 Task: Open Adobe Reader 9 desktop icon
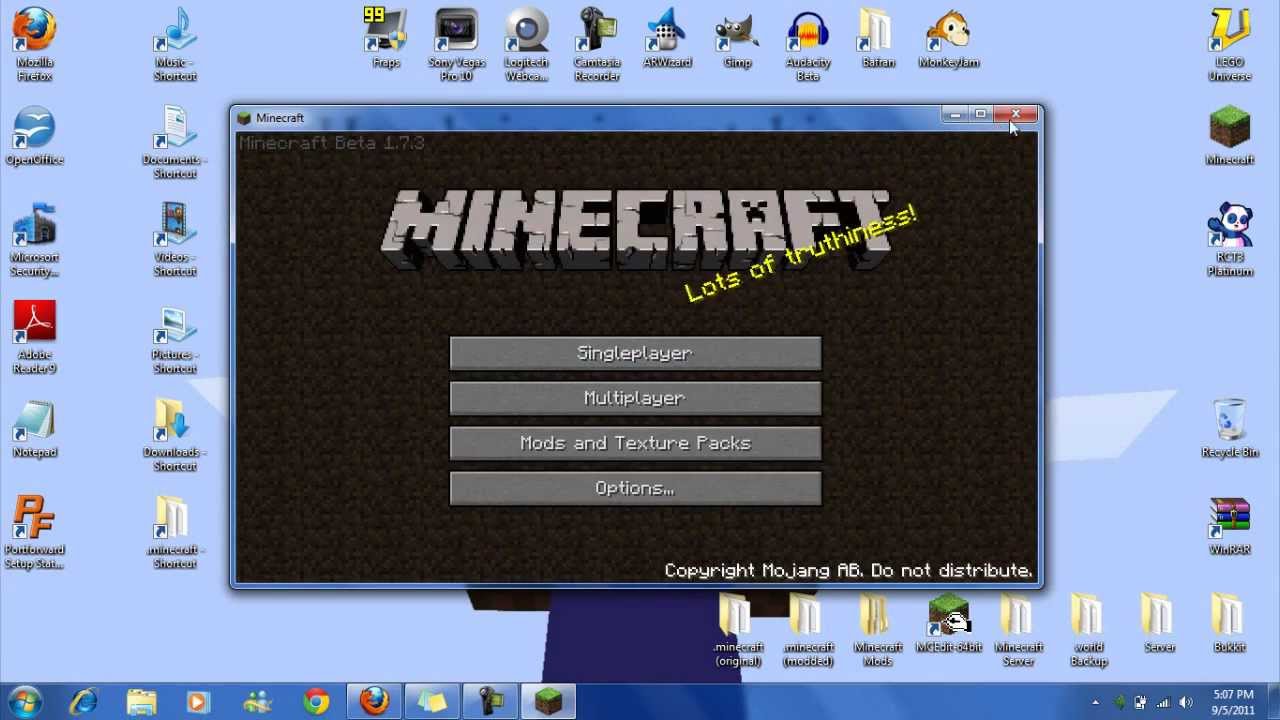pyautogui.click(x=34, y=337)
